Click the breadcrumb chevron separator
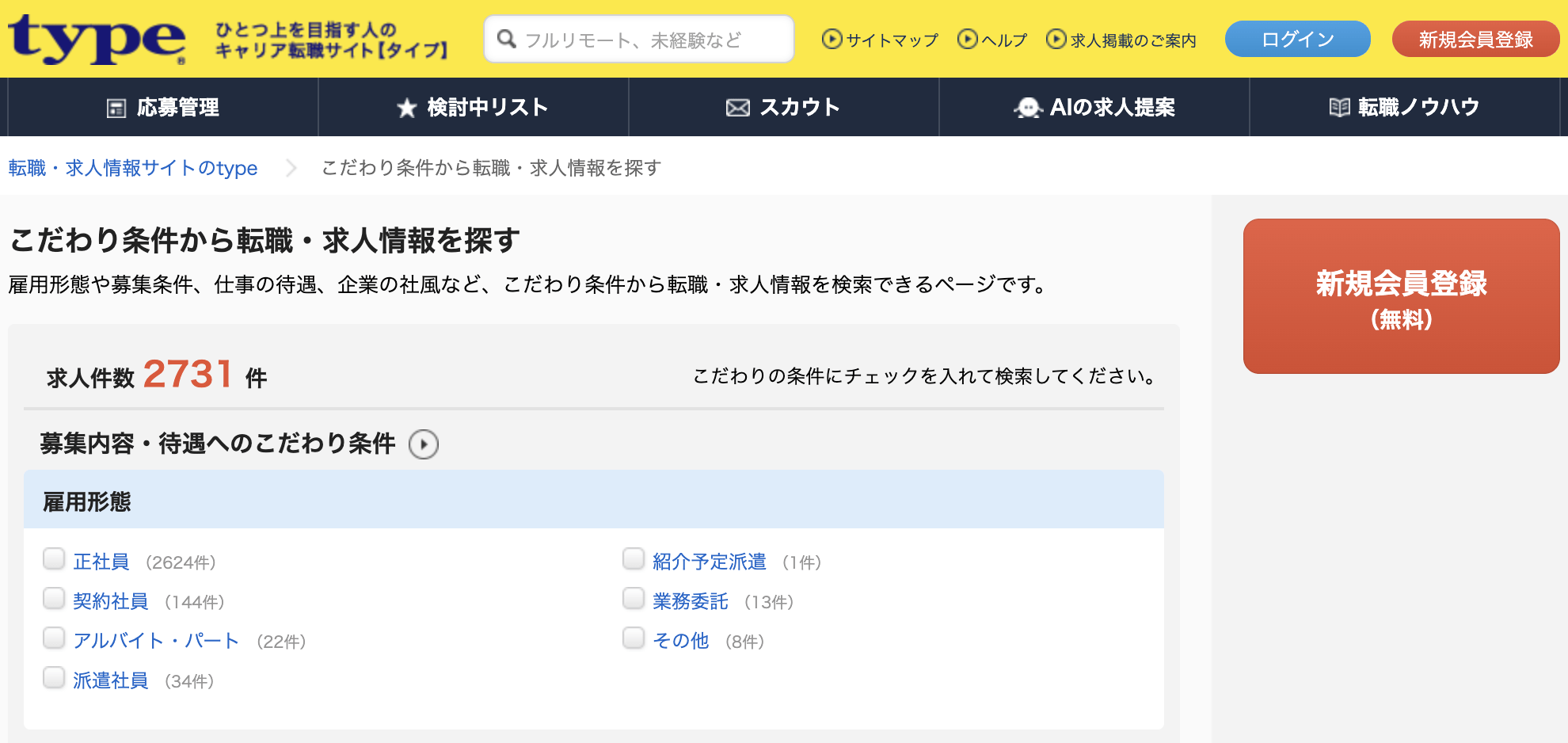This screenshot has height=743, width=1568. 291,168
